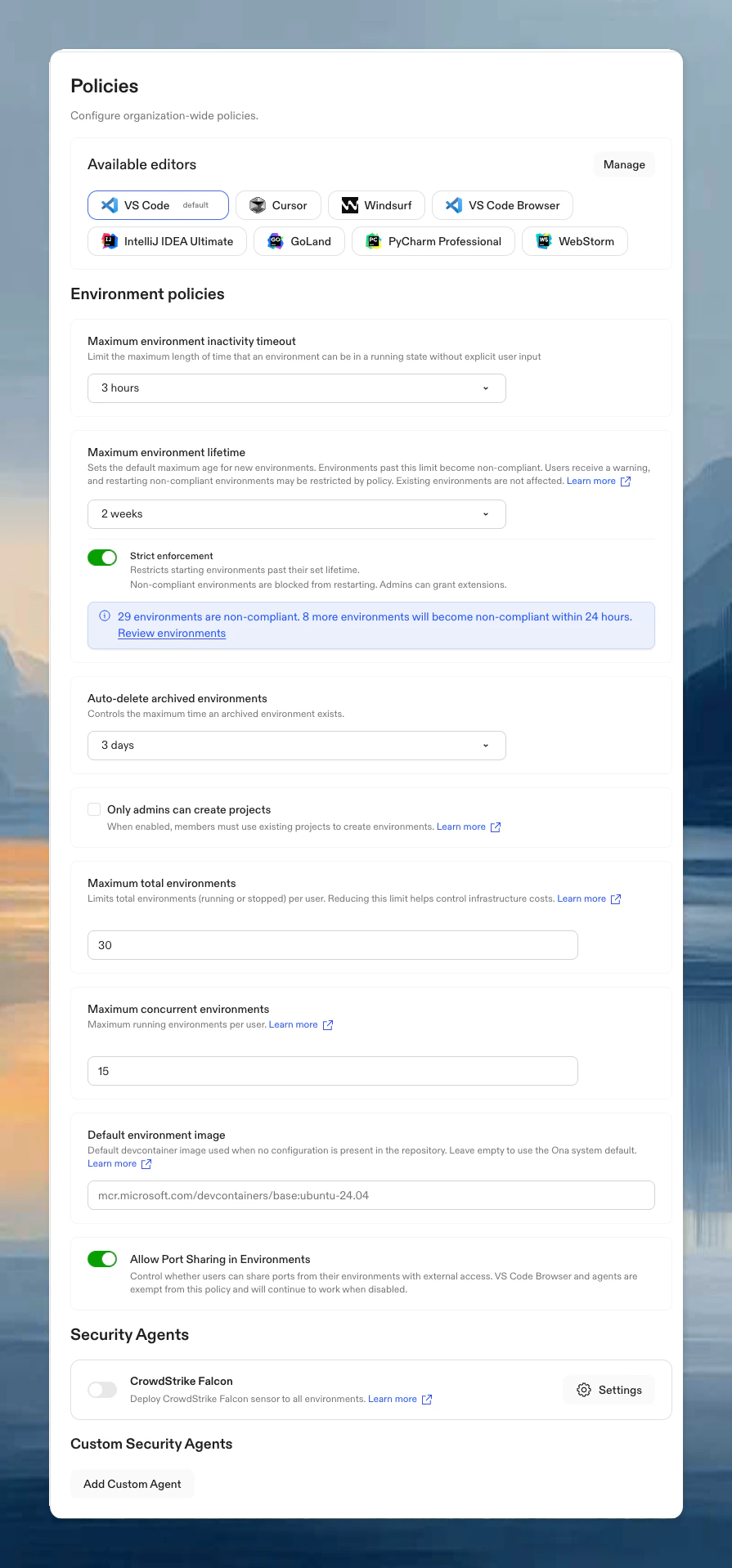Click the Security Agents heading
This screenshot has width=732, height=1568.
129,1334
